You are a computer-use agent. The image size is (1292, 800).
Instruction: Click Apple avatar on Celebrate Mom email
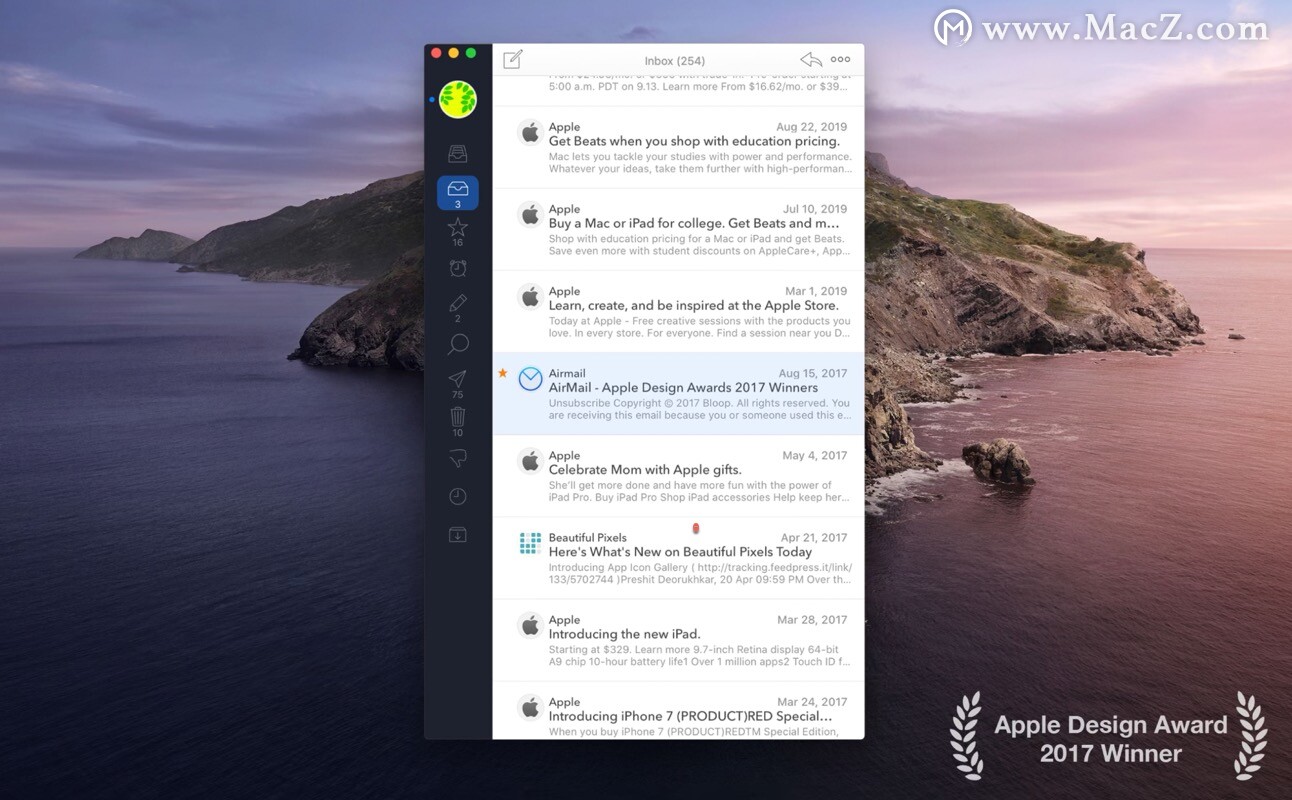530,461
